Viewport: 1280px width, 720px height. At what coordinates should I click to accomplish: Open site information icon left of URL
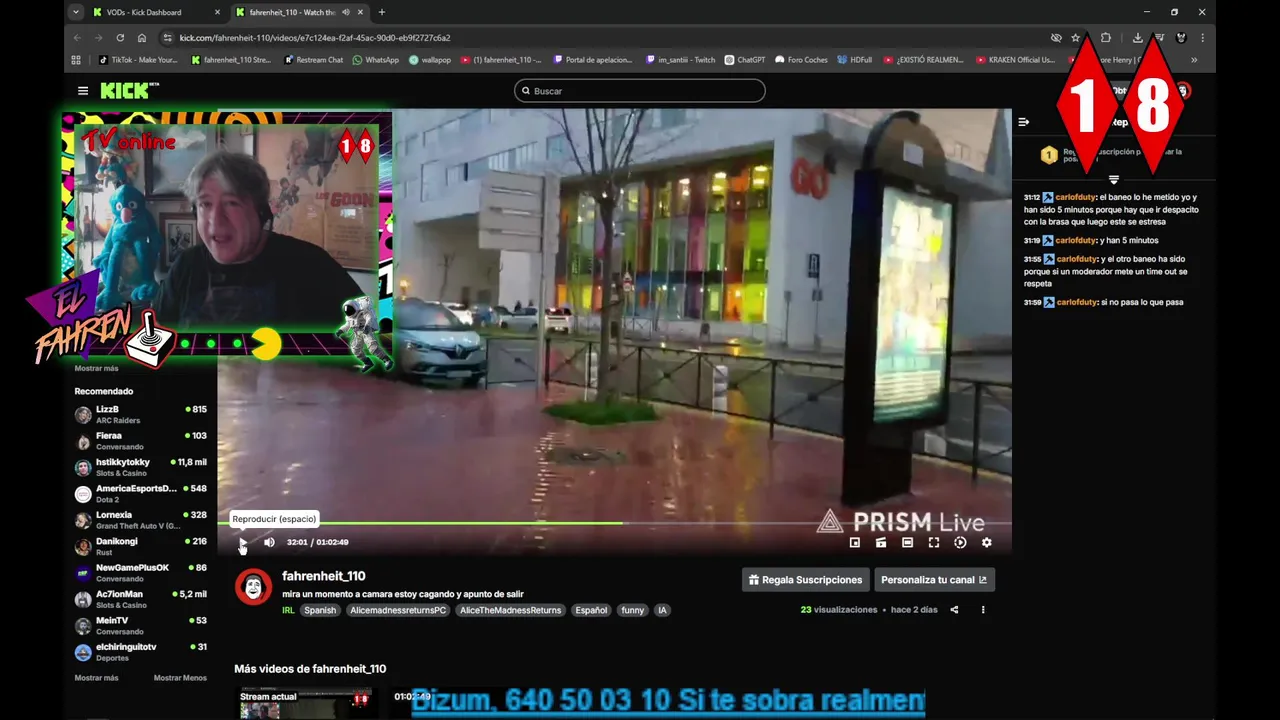click(x=167, y=38)
